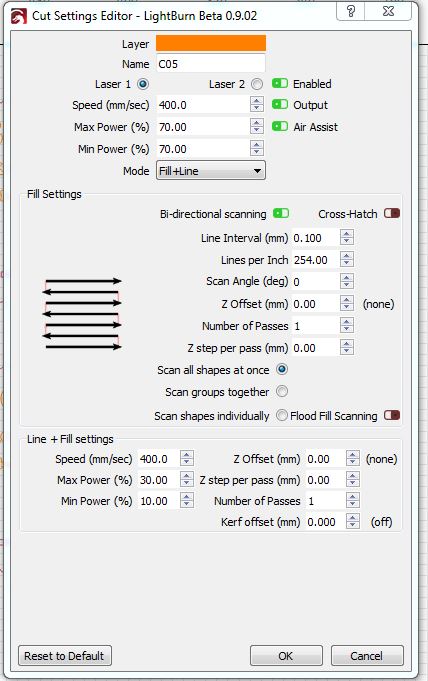This screenshot has height=681, width=428.
Task: Click the question mark help button
Action: [x=351, y=11]
